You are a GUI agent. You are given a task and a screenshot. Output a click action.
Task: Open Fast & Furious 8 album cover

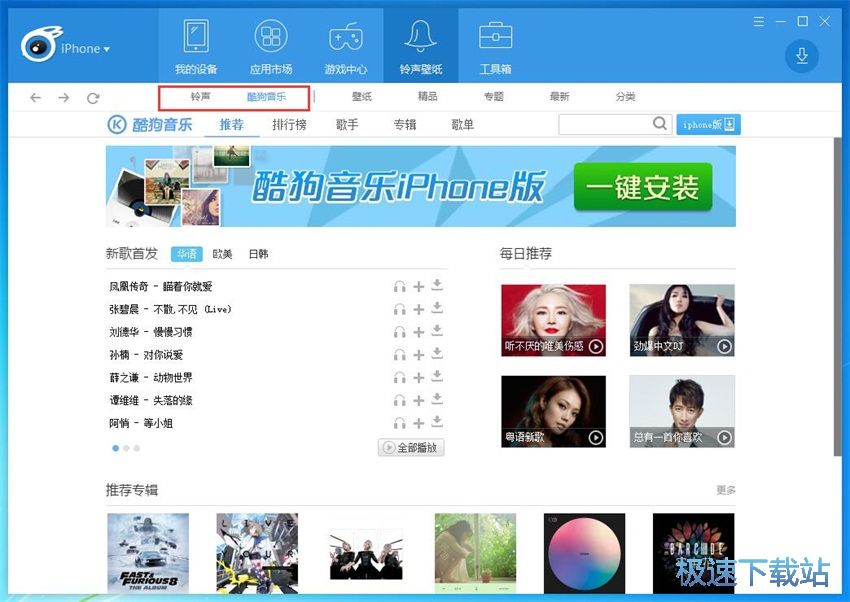click(x=148, y=553)
